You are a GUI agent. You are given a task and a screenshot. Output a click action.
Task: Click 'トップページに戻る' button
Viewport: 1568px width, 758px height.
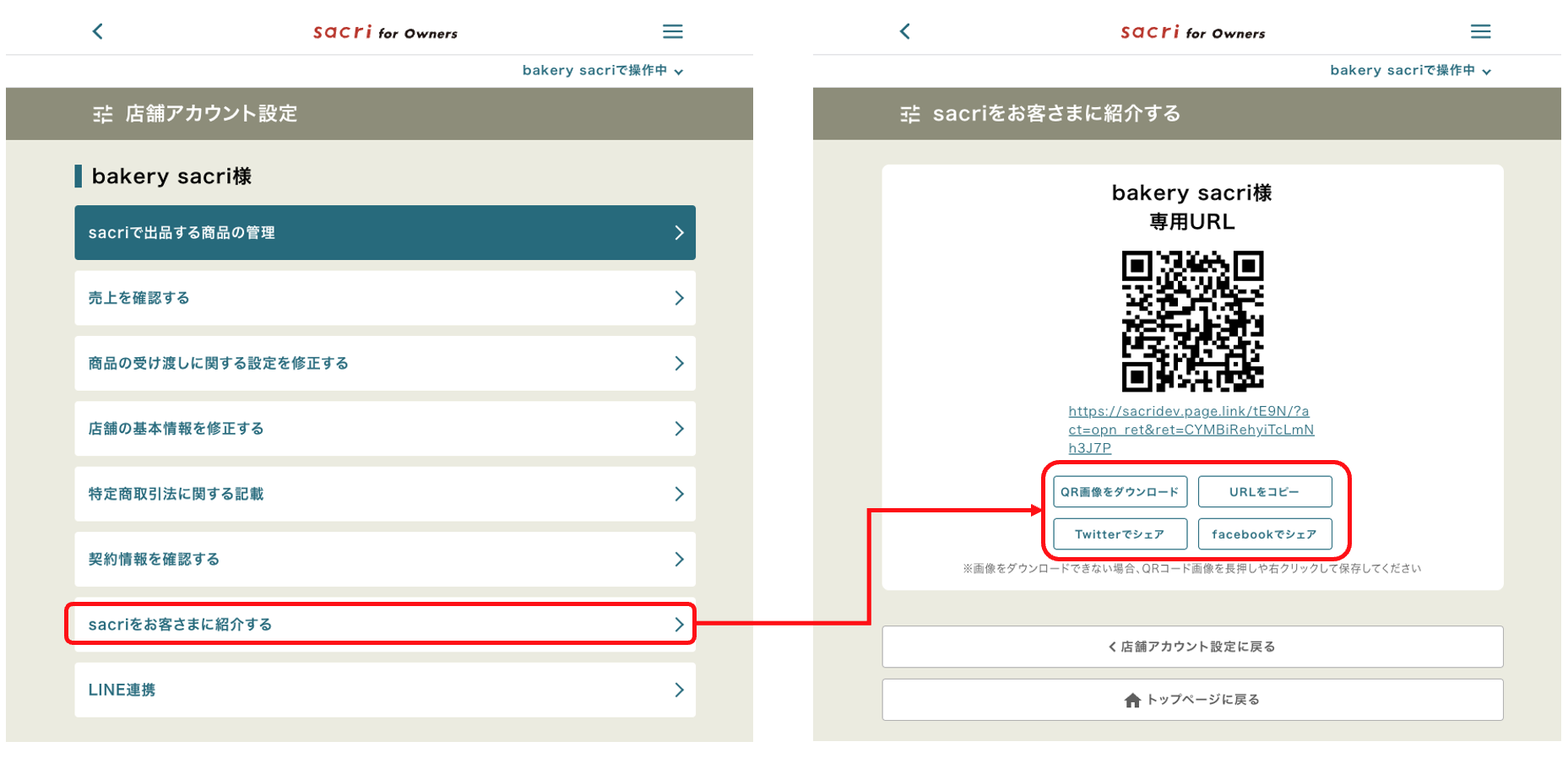(x=1192, y=700)
